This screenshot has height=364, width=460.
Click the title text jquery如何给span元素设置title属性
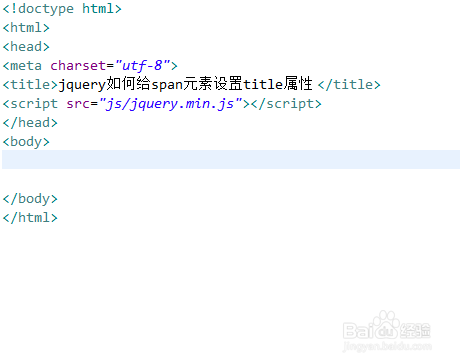pos(185,84)
